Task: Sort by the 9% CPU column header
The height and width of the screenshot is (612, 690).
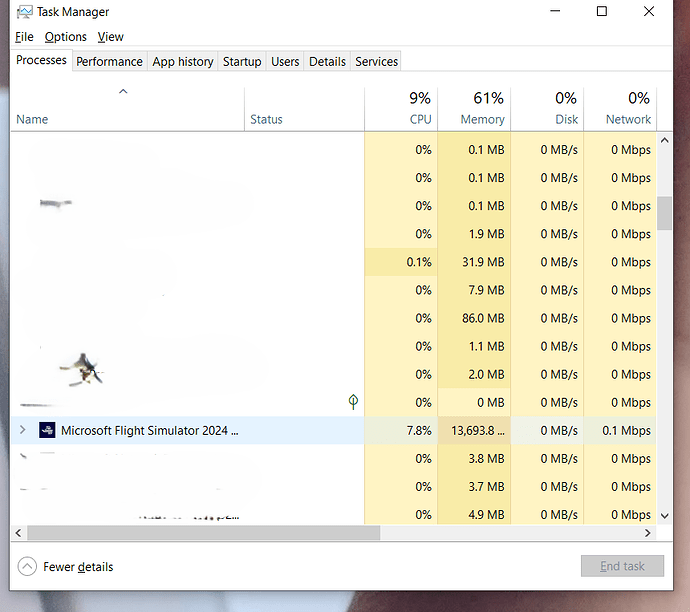Action: (401, 109)
